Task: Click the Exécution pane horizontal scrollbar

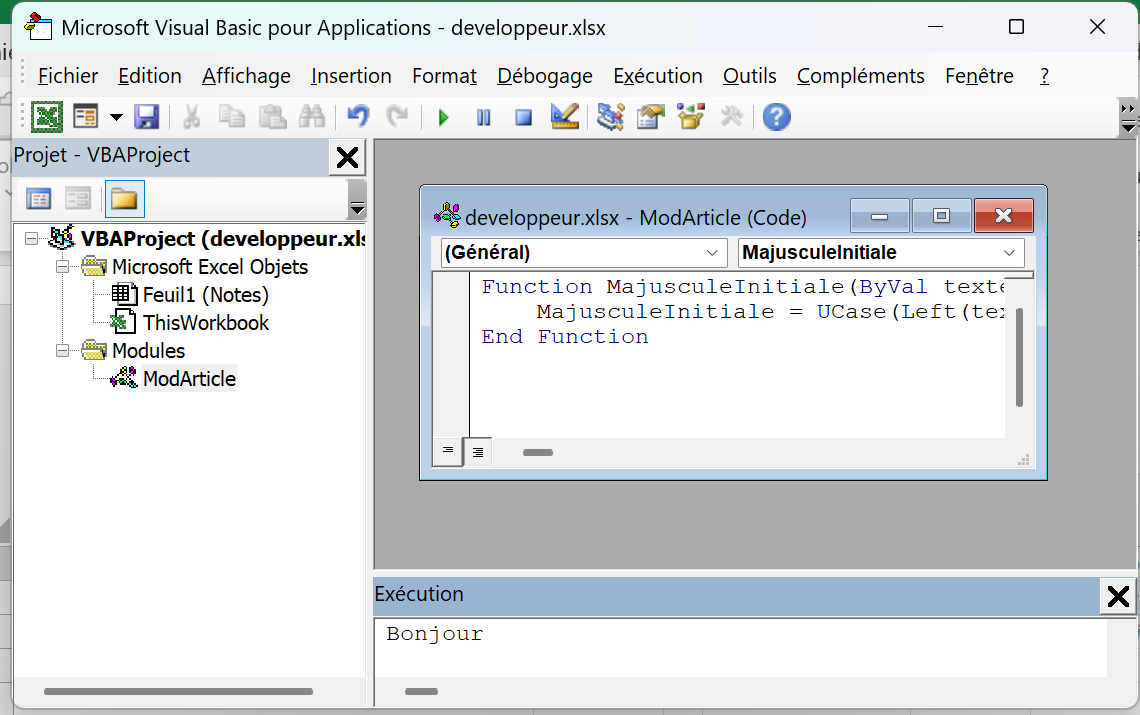Action: pos(421,691)
